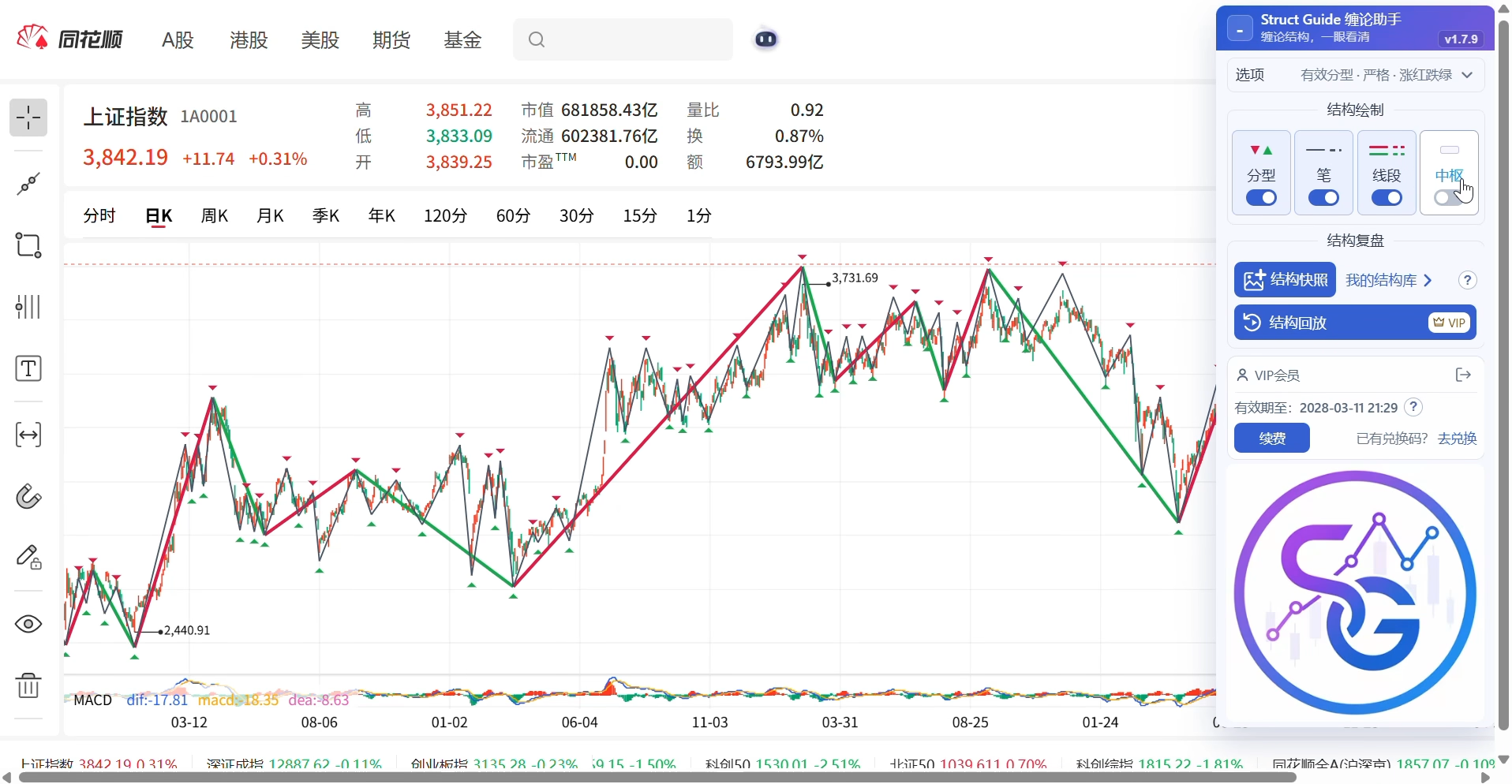The height and width of the screenshot is (784, 1512).
Task: Open the 美股 menu
Action: 320,39
